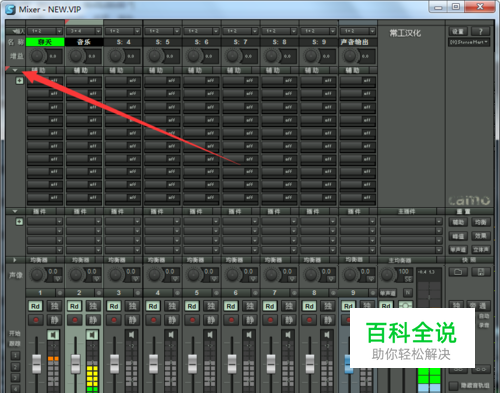Collapse the 辅助 aux section triangle
The height and width of the screenshot is (393, 500).
click(15, 70)
